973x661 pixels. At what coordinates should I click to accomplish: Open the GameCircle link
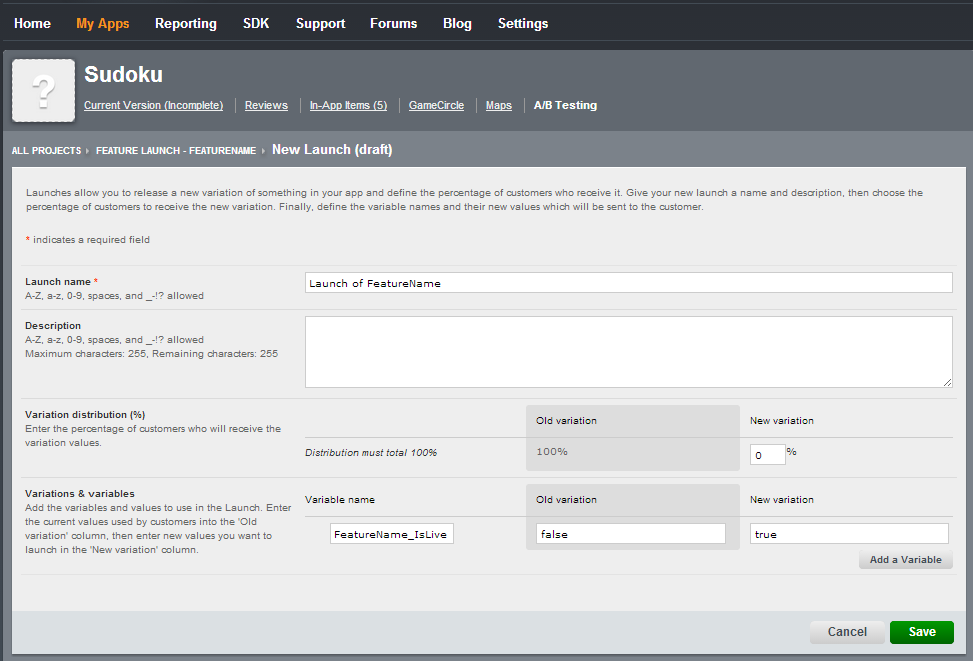[x=436, y=105]
